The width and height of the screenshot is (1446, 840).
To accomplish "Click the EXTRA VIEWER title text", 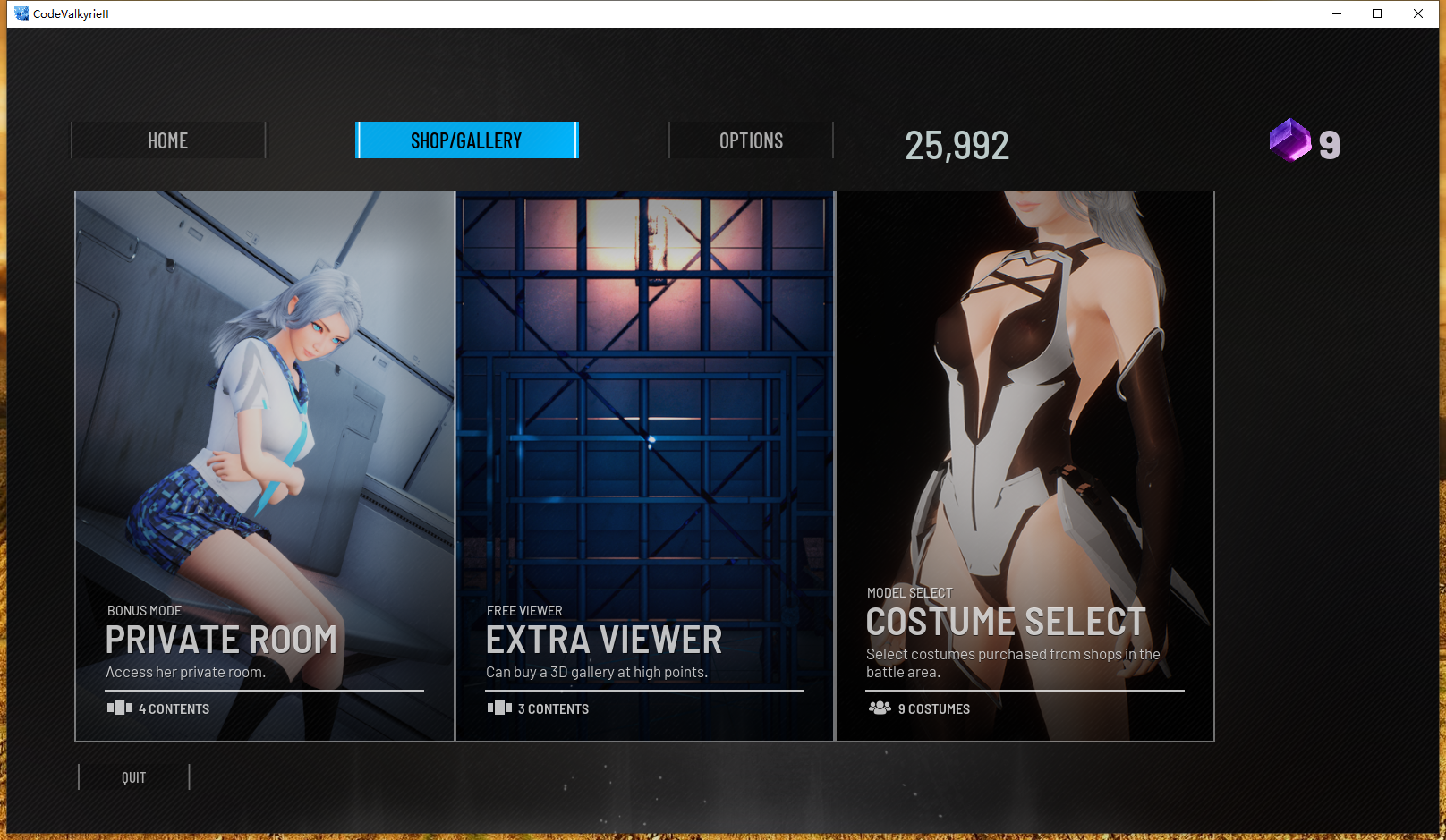I will tap(604, 641).
